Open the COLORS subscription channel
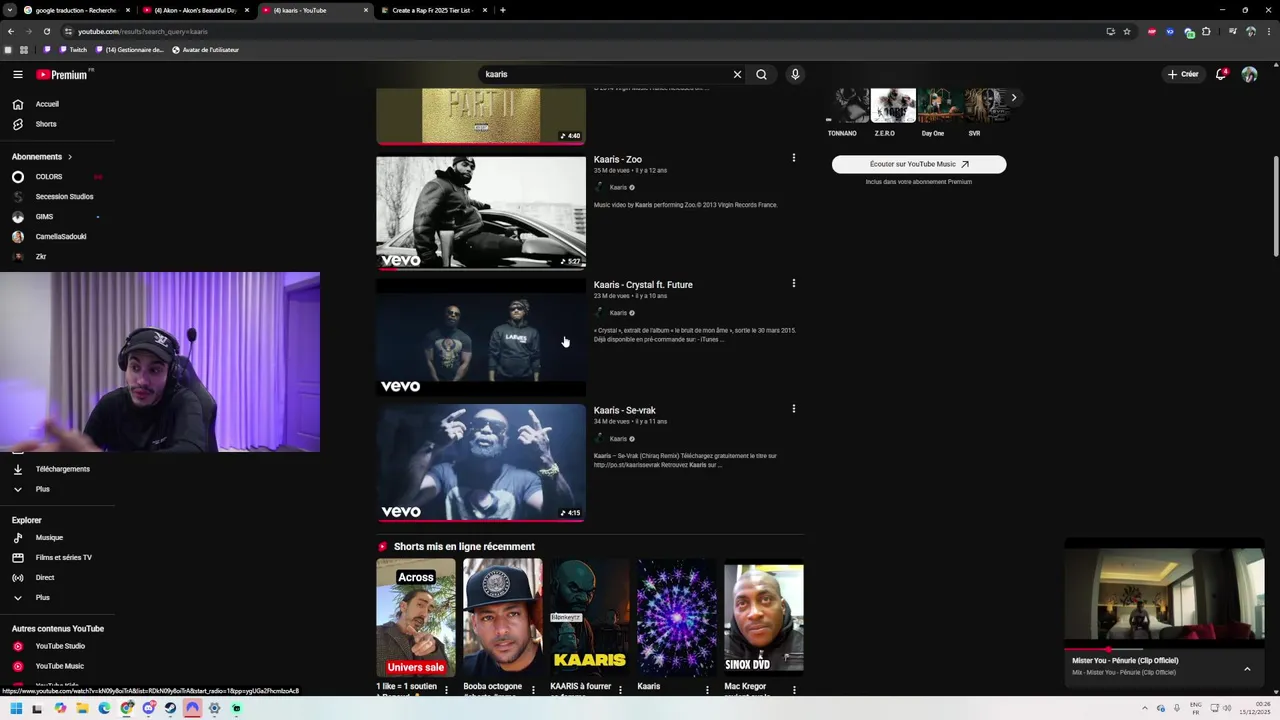Screen dimensions: 1280x720 (x=49, y=177)
